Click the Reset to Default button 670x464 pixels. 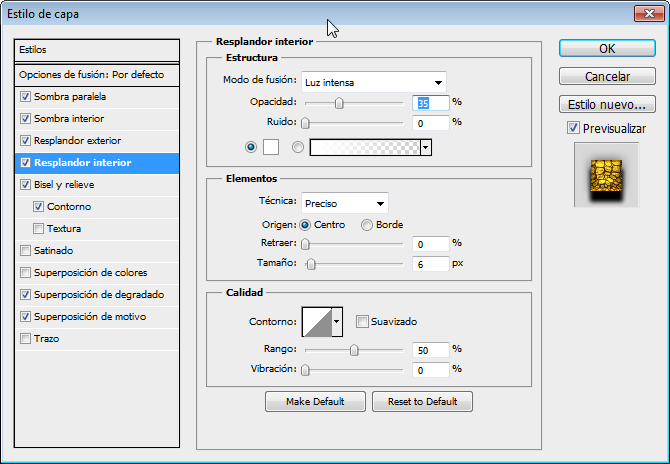[x=422, y=402]
